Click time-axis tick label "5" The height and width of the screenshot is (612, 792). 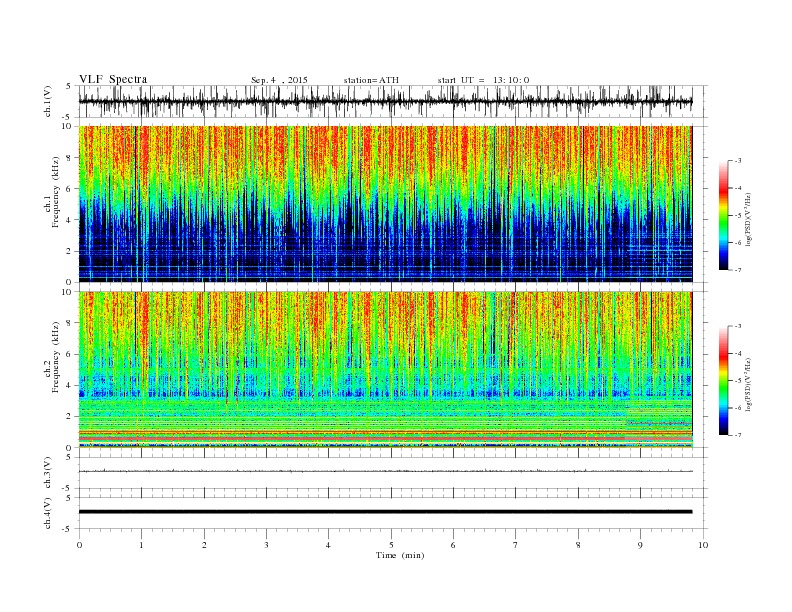click(391, 545)
